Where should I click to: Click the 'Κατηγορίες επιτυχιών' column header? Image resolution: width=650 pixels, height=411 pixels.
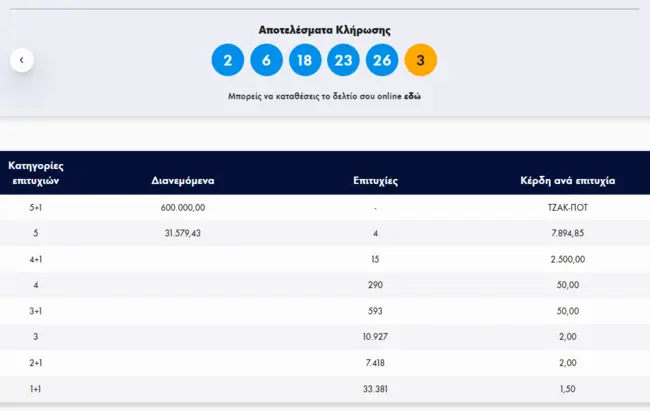pos(36,173)
